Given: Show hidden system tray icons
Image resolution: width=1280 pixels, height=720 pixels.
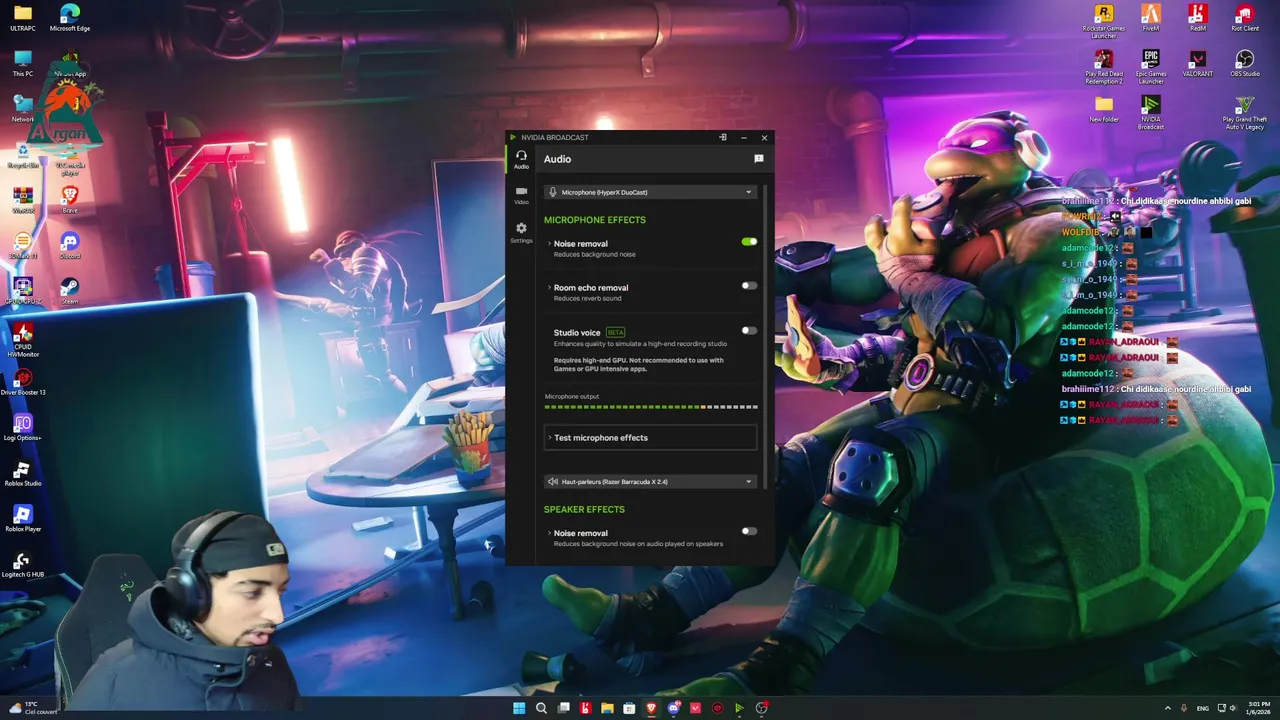Looking at the screenshot, I should (x=1167, y=708).
